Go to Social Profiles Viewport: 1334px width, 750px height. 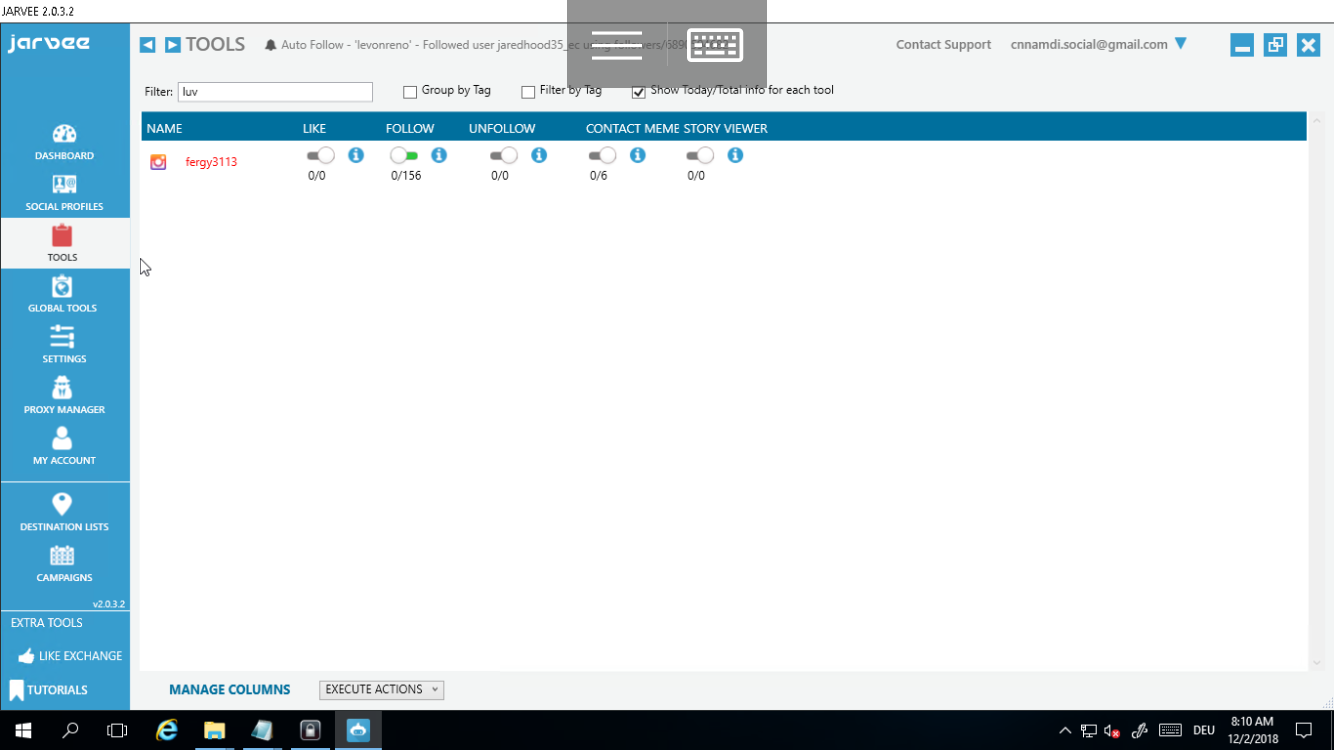[64, 193]
